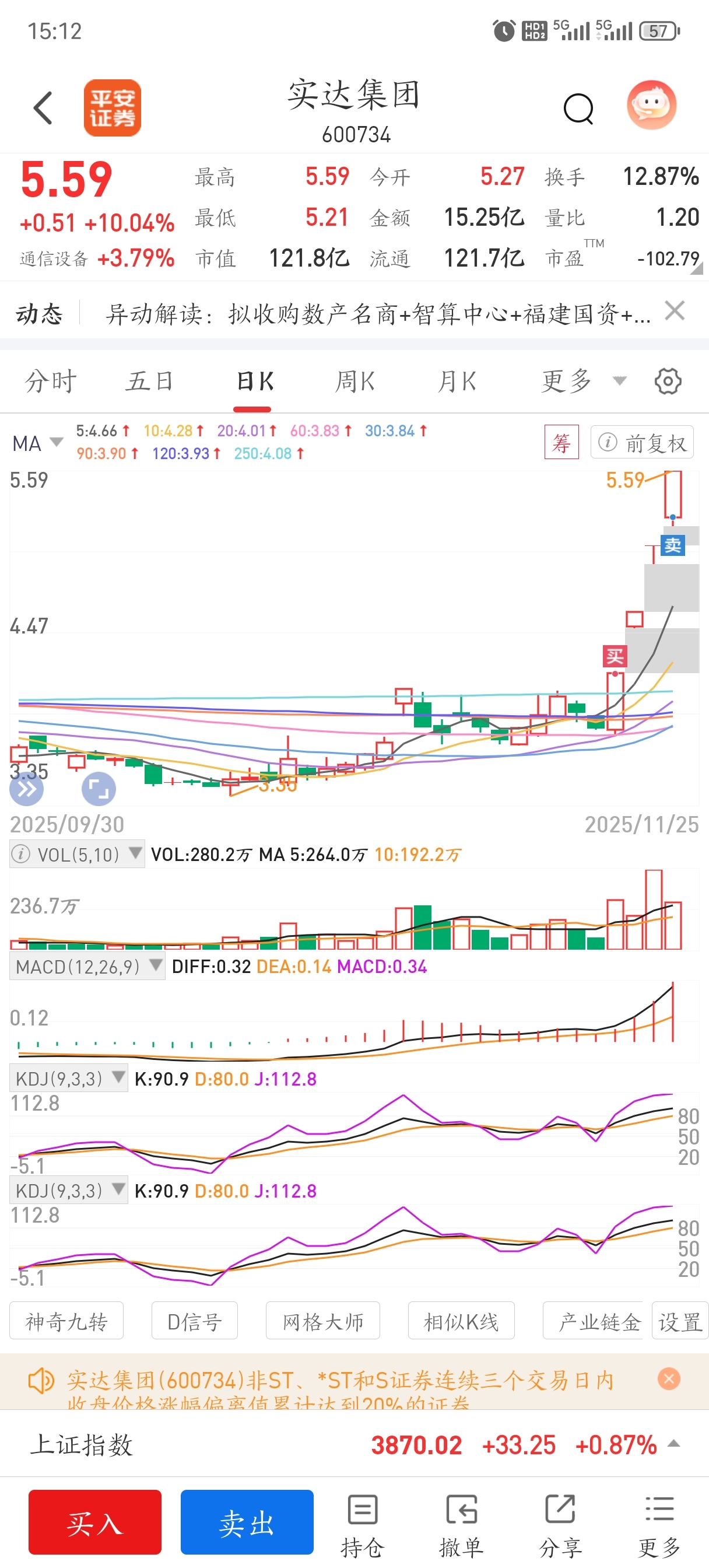
Task: Open 相似K线 tool
Action: [x=461, y=1321]
